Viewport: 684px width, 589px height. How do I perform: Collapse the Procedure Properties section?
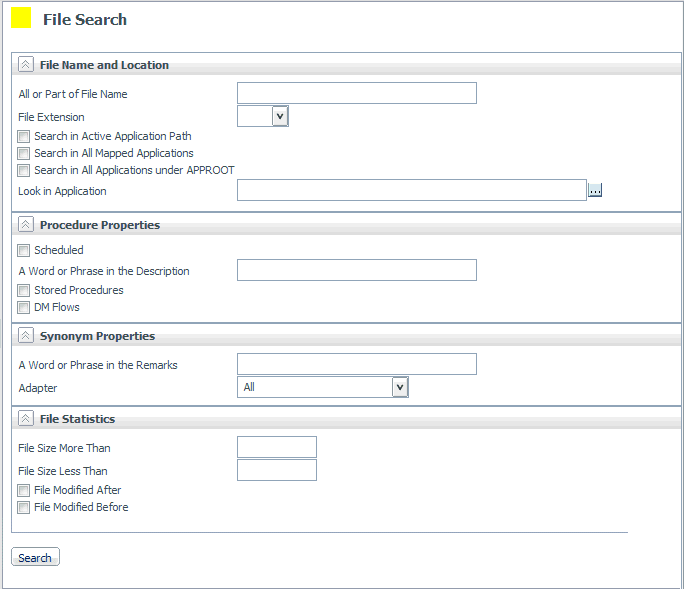click(26, 225)
